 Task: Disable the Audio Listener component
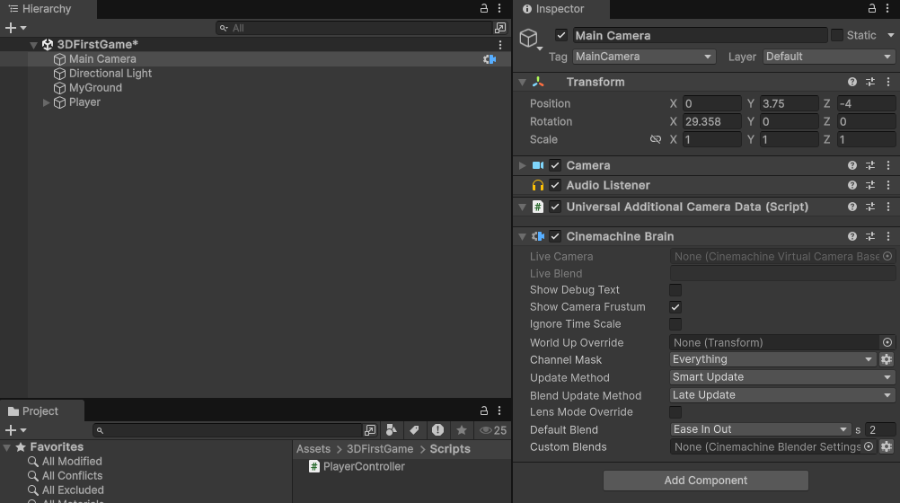tap(554, 185)
